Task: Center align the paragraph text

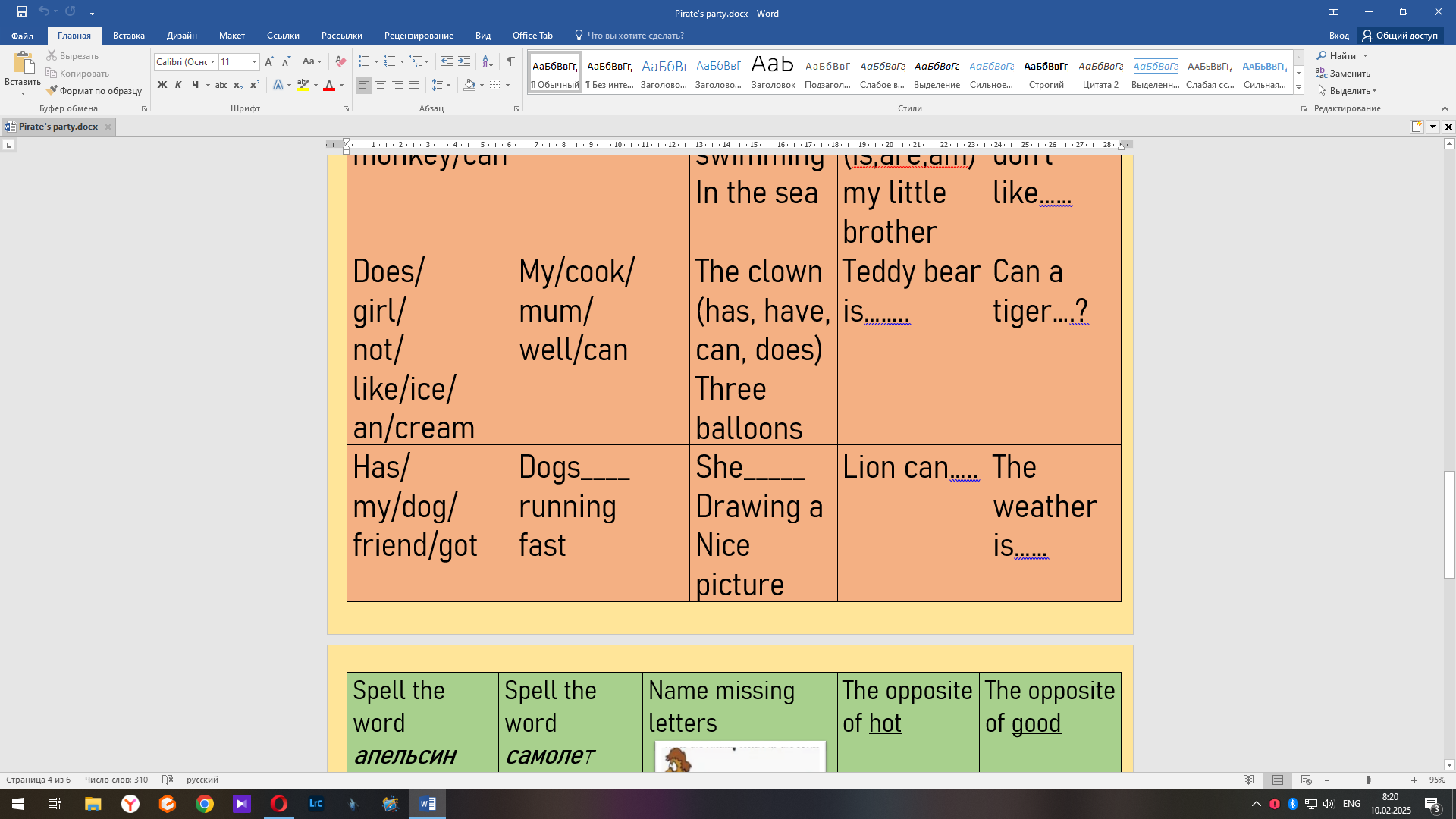Action: (381, 85)
